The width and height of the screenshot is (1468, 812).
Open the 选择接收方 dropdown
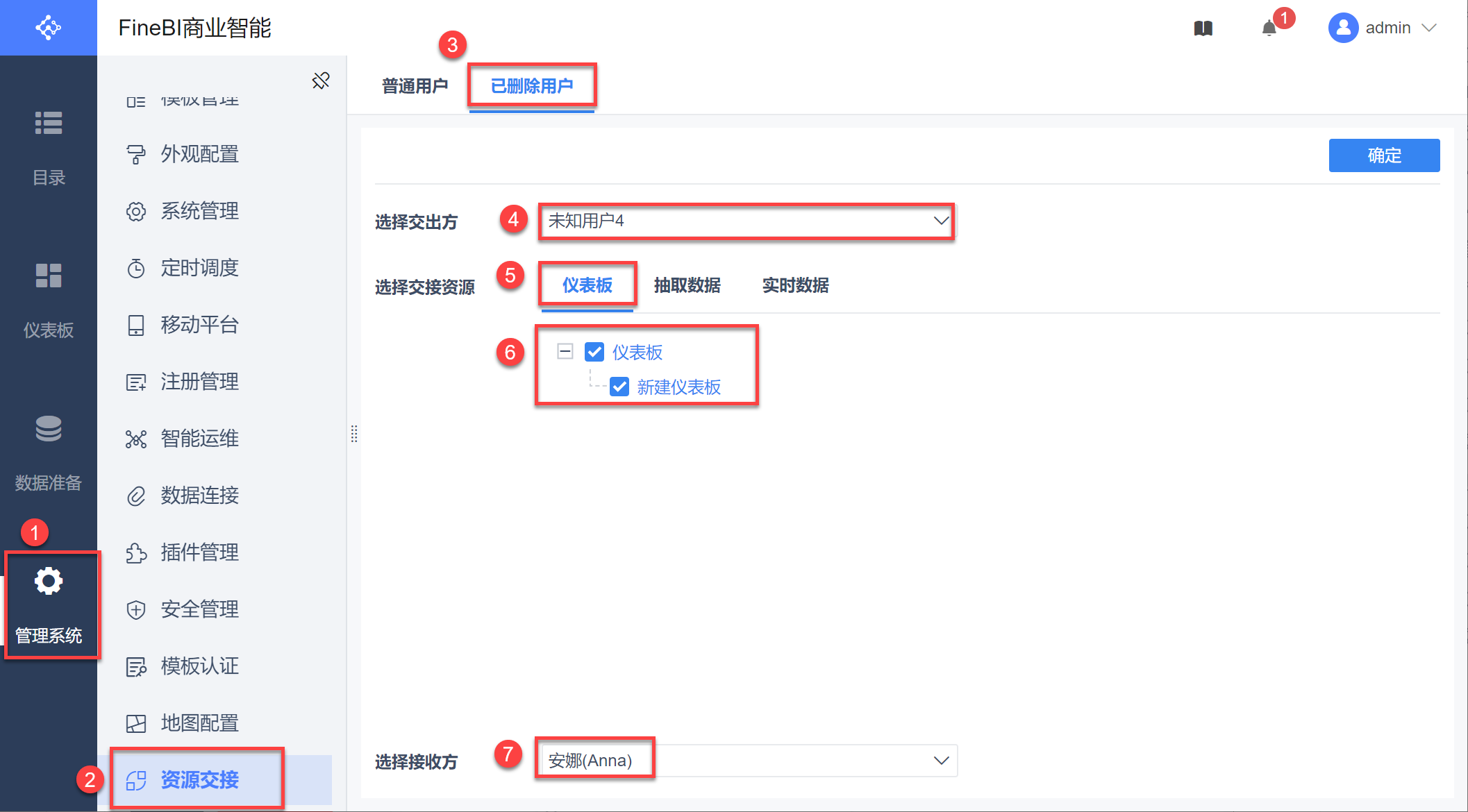(x=747, y=761)
